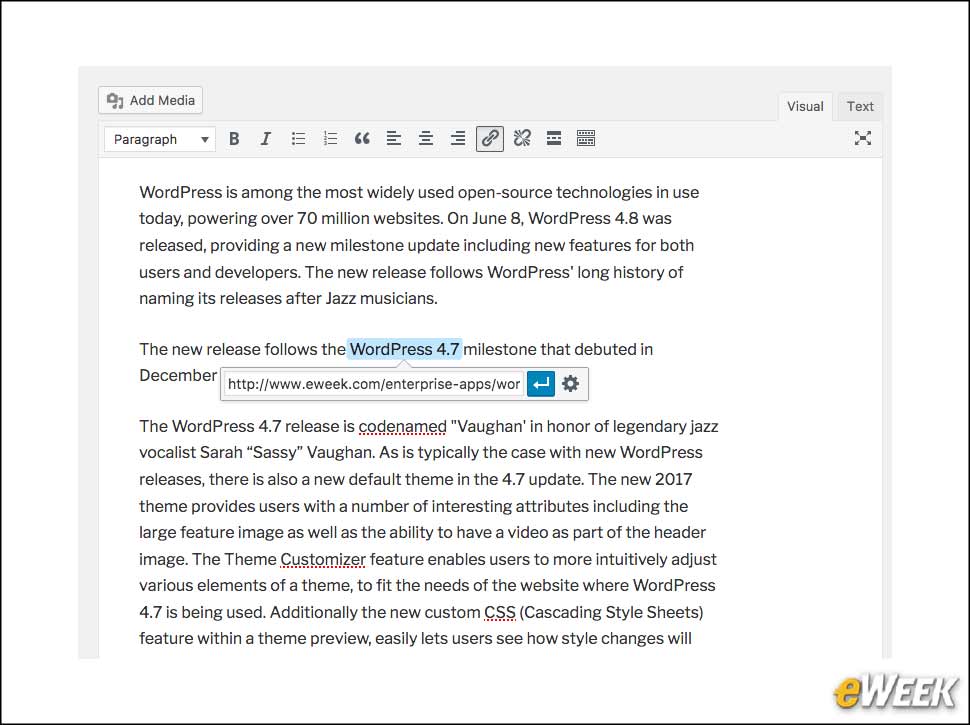Toggle bold formatting

(x=234, y=139)
